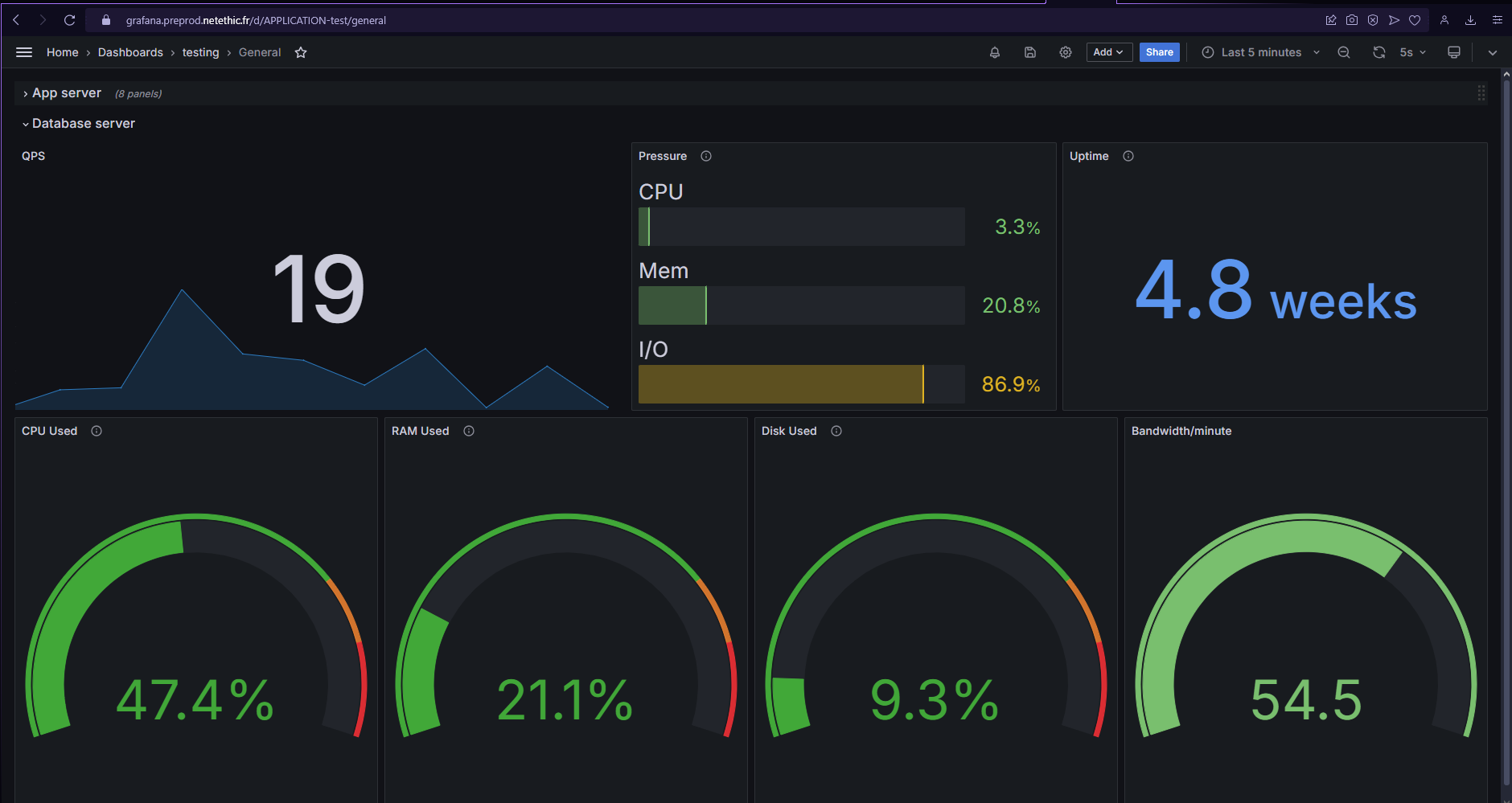Expand the App server panel row

[67, 92]
